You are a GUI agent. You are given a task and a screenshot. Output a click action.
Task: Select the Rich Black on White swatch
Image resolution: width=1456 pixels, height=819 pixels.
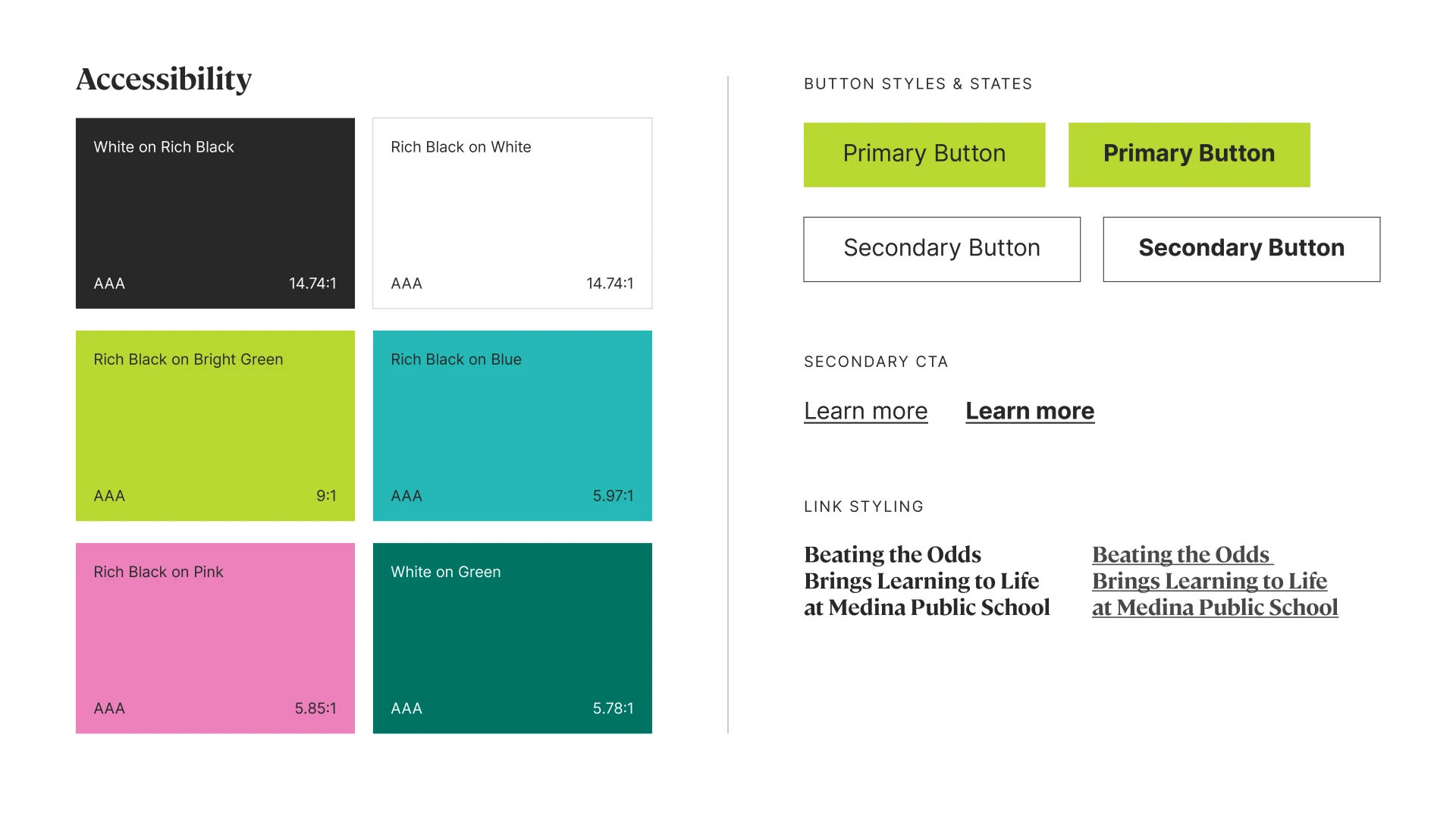click(512, 213)
